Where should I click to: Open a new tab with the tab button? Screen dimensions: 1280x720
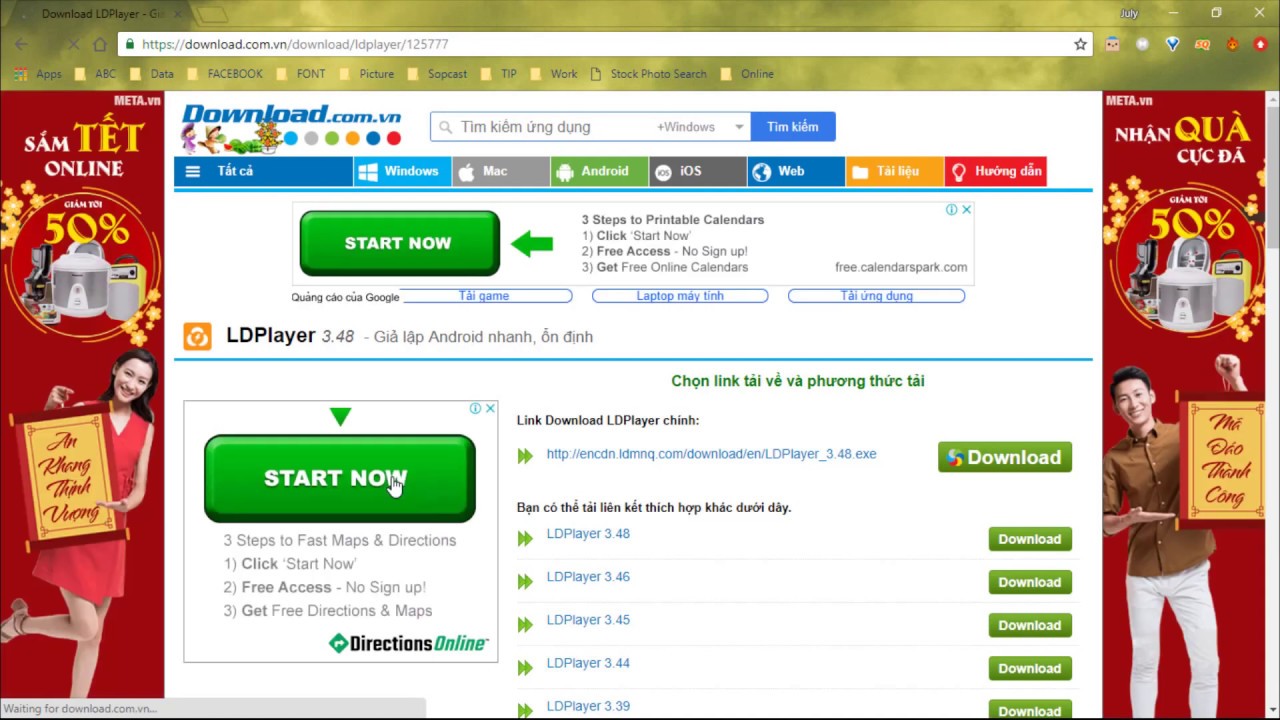point(211,14)
